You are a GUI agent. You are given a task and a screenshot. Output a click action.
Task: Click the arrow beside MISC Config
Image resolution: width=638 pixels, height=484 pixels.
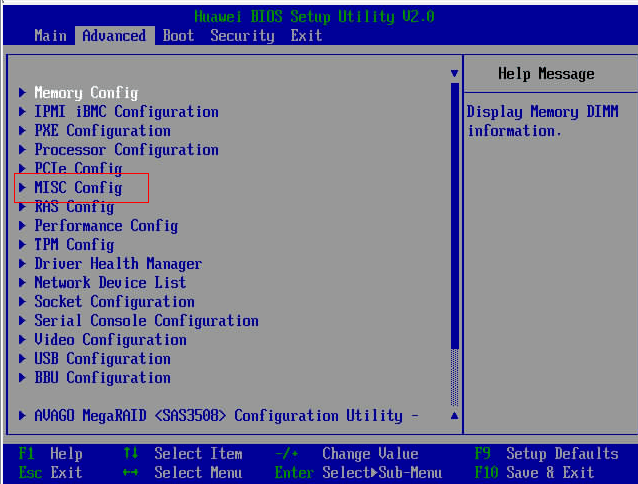(x=22, y=187)
